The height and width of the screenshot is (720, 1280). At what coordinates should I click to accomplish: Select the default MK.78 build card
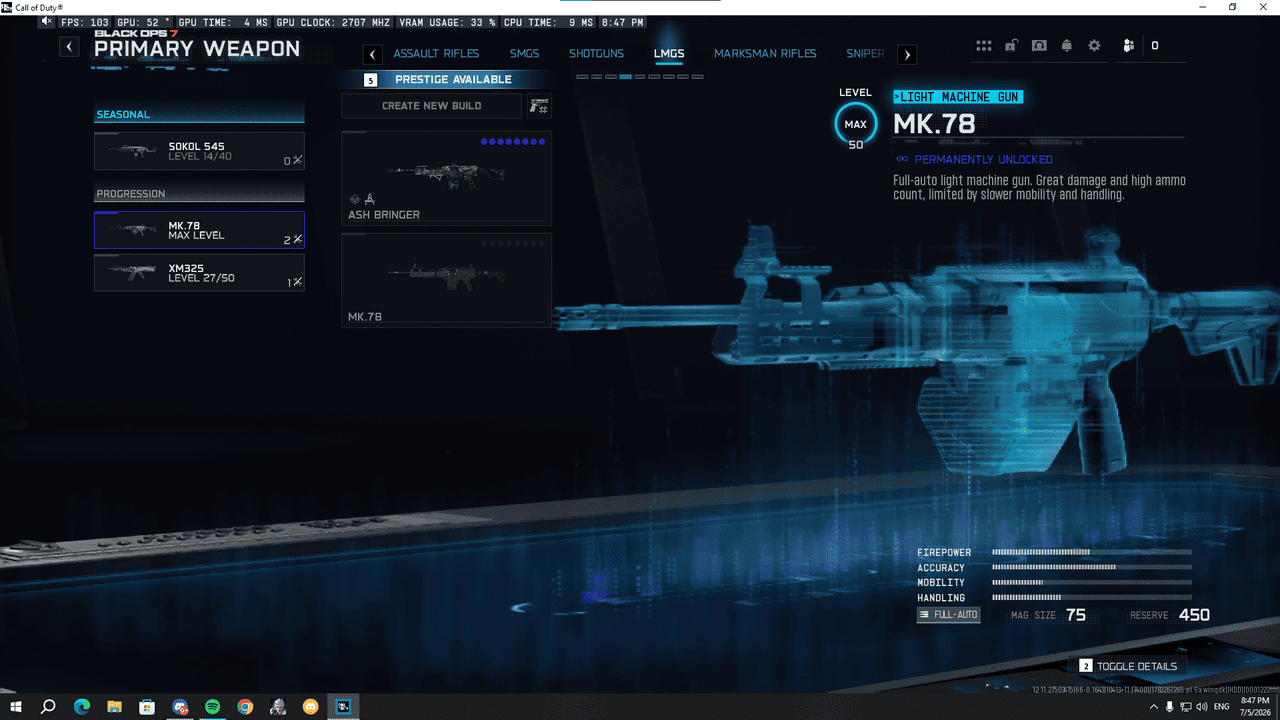pos(446,280)
